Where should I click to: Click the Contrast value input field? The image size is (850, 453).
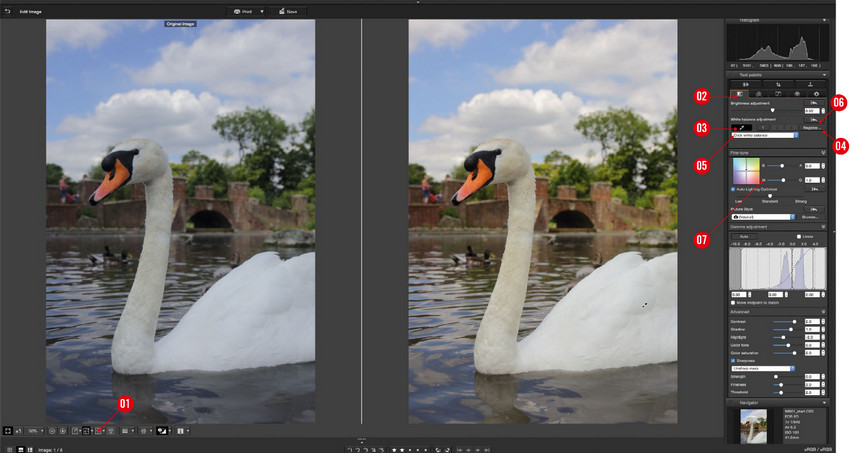(x=812, y=322)
